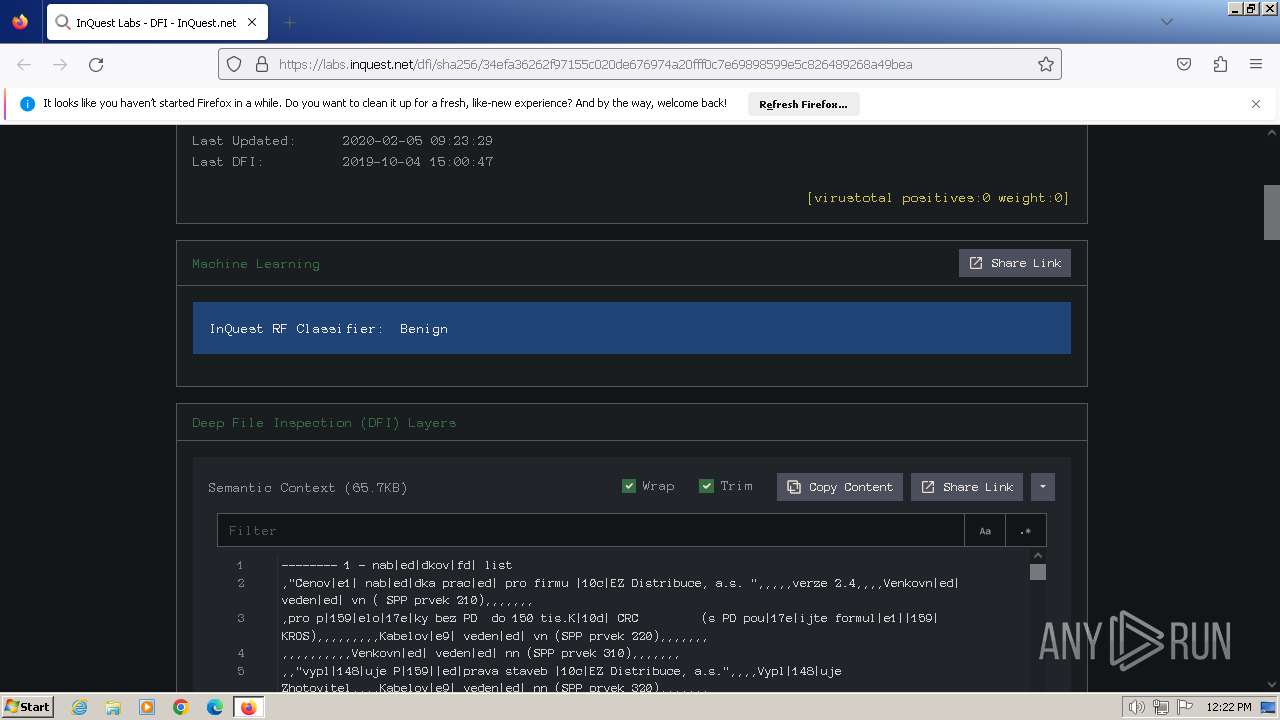Save to Pocket icon in toolbar

tap(1184, 64)
